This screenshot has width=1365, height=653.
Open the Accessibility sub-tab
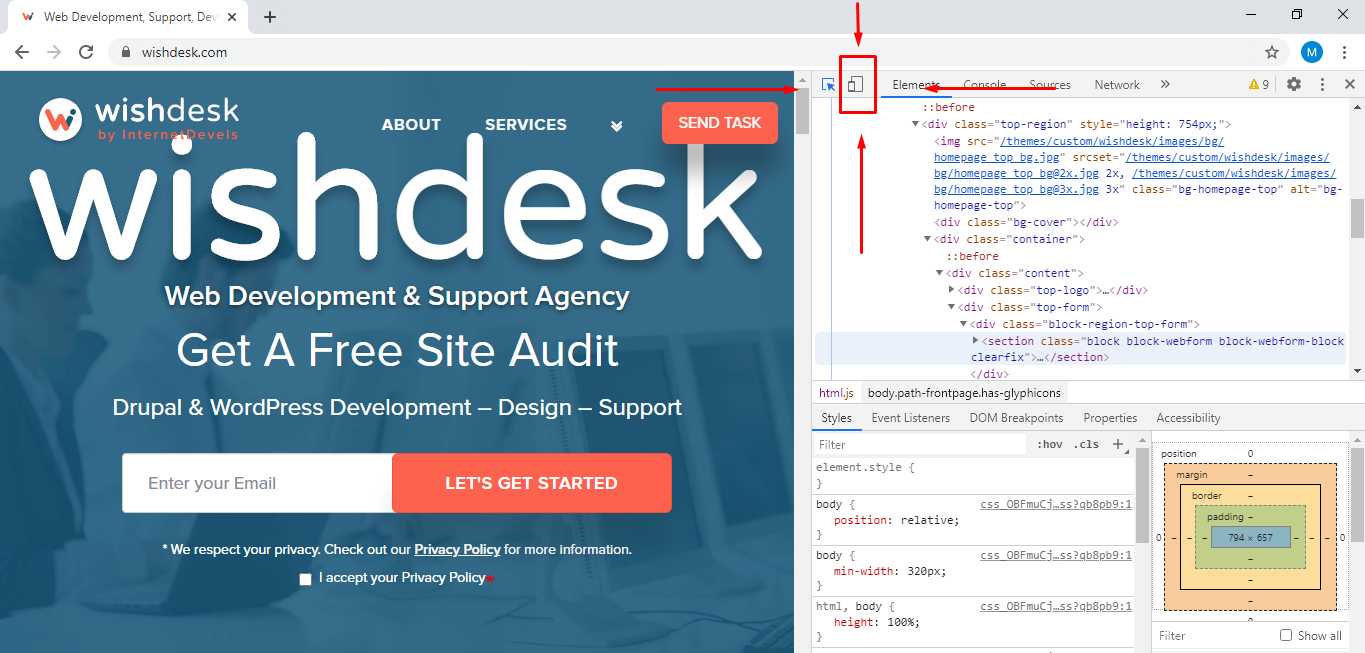(1188, 418)
